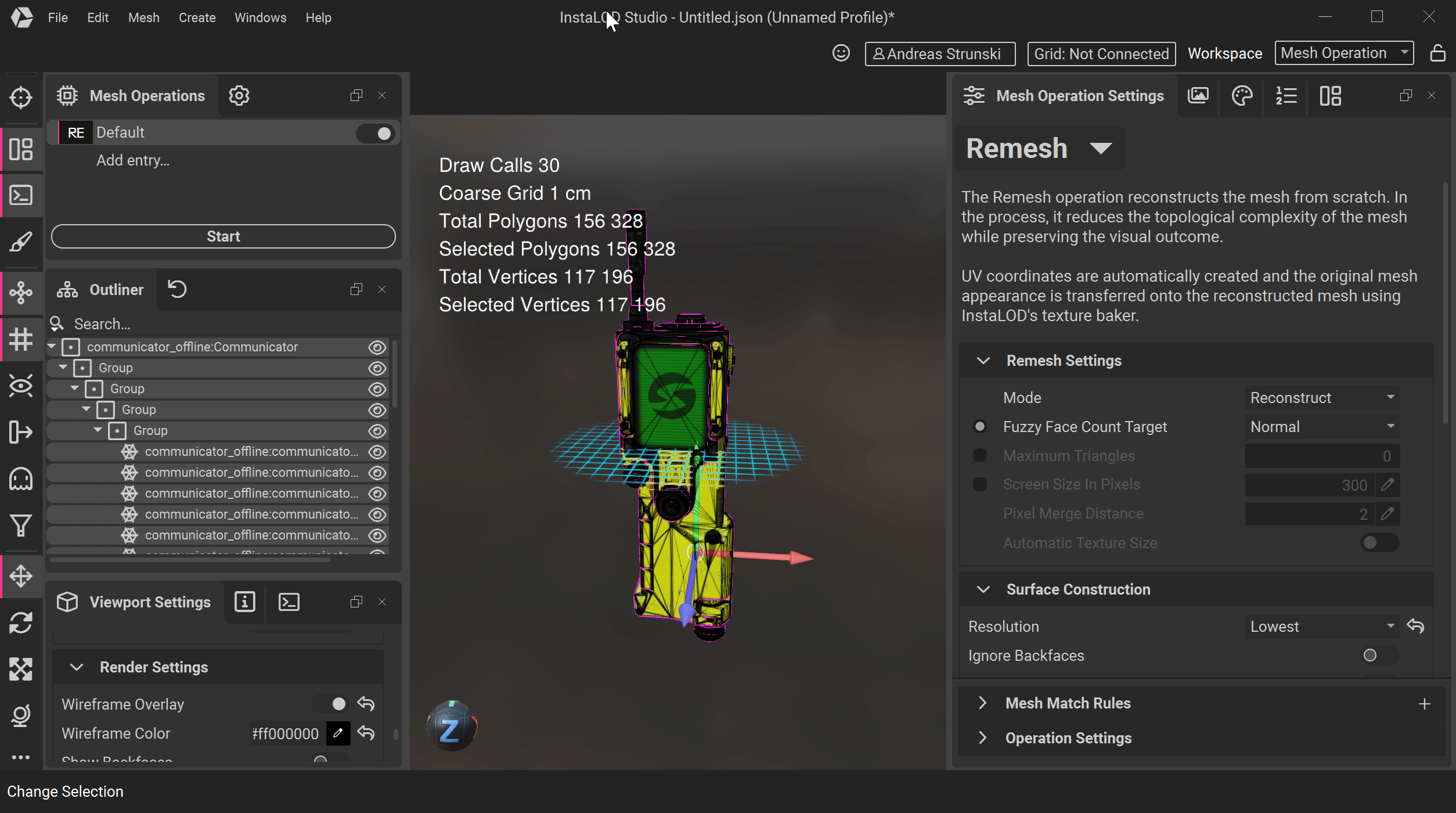This screenshot has height=813, width=1456.
Task: Toggle the Default remesh entry switch
Action: [376, 133]
